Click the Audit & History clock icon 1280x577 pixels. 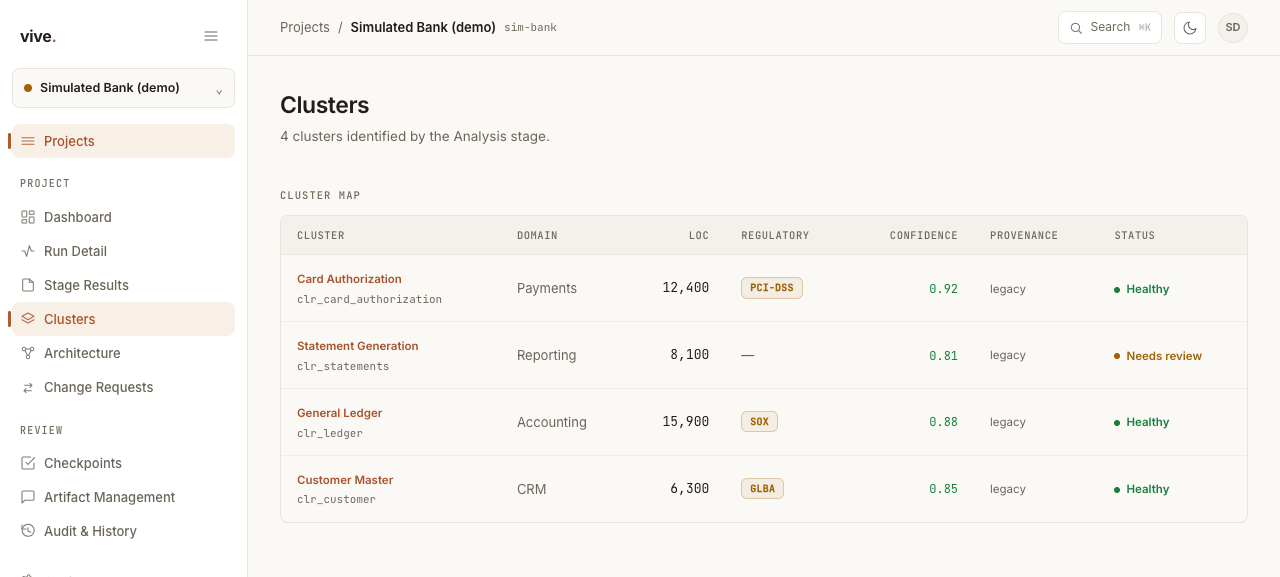click(x=28, y=531)
